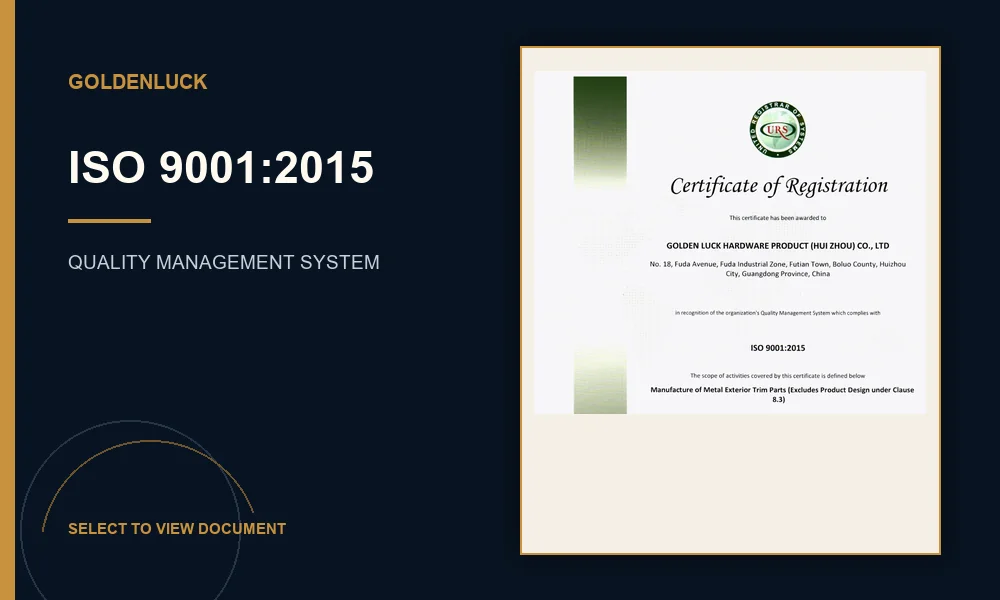
Task: Select the ISO 9001:2015 heading
Action: [x=221, y=167]
